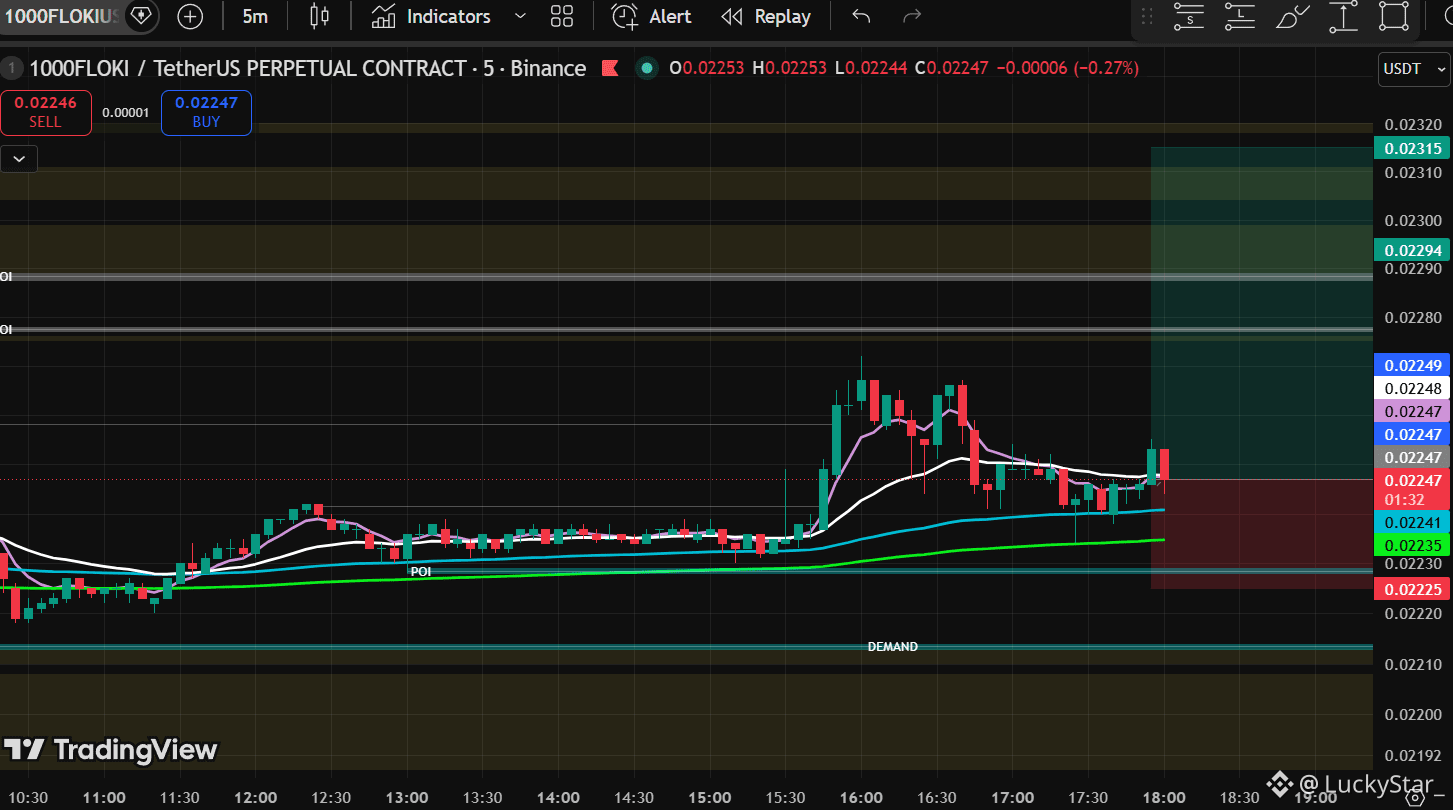Click the red 0.02225 stop price label
The width and height of the screenshot is (1453, 810).
[1412, 589]
